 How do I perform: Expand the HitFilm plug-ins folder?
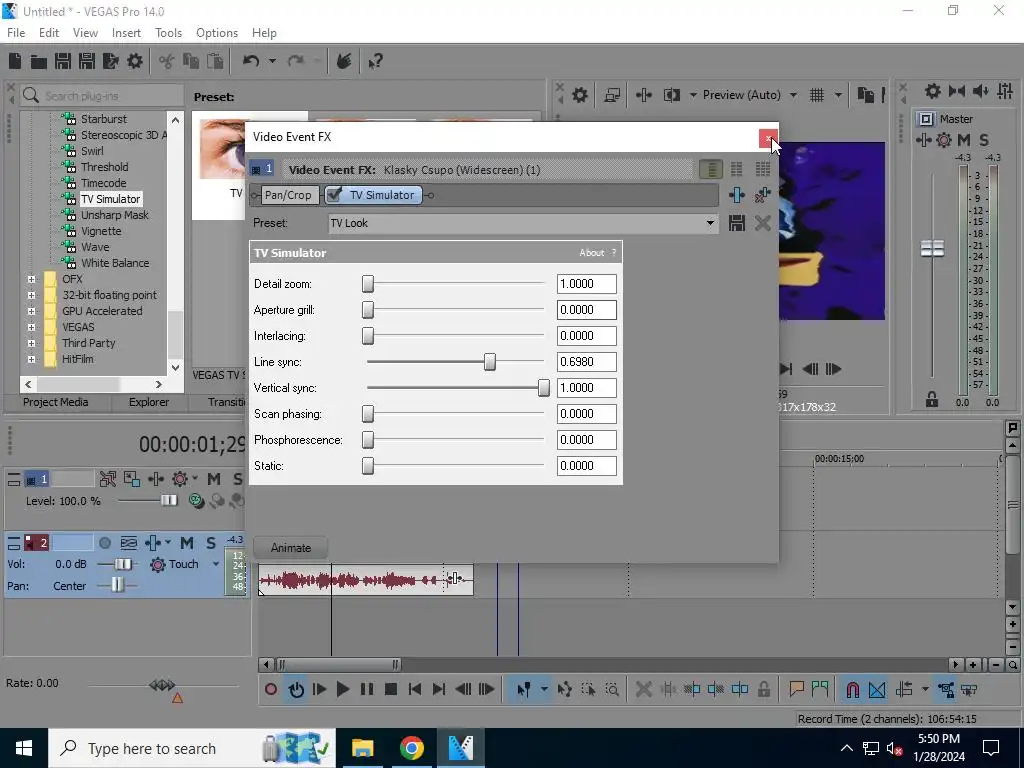tap(31, 359)
